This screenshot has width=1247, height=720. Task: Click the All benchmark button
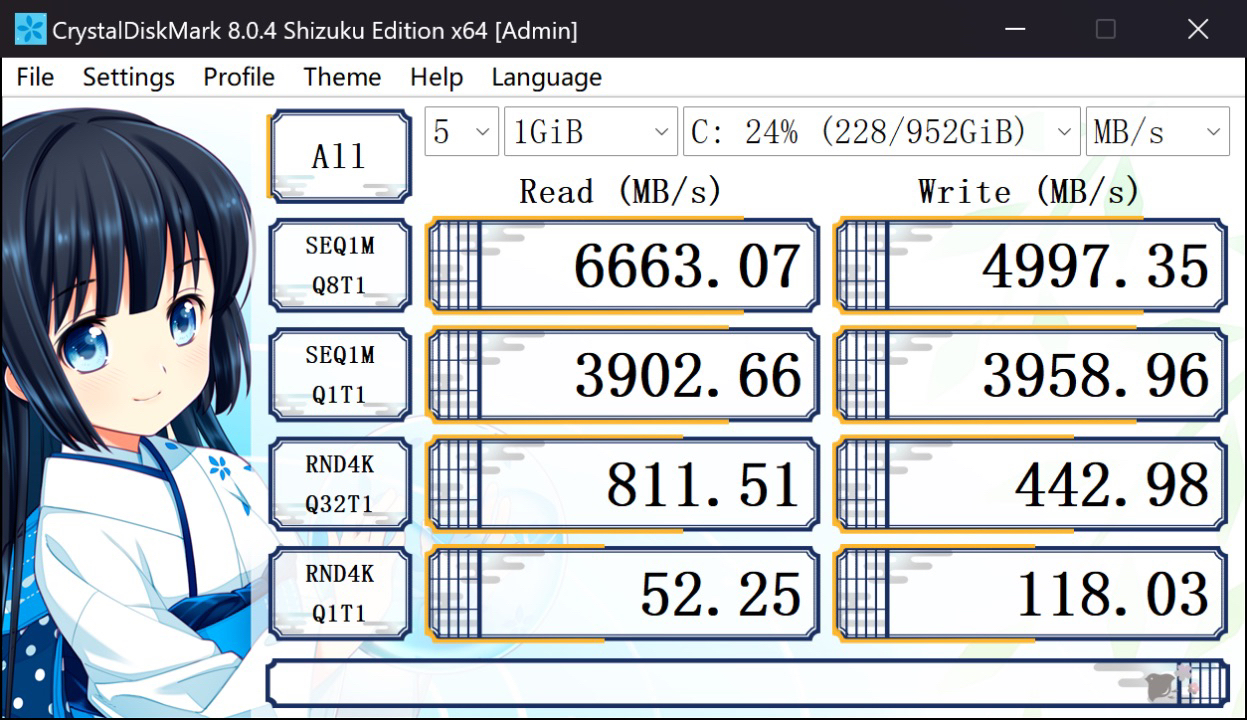coord(339,156)
